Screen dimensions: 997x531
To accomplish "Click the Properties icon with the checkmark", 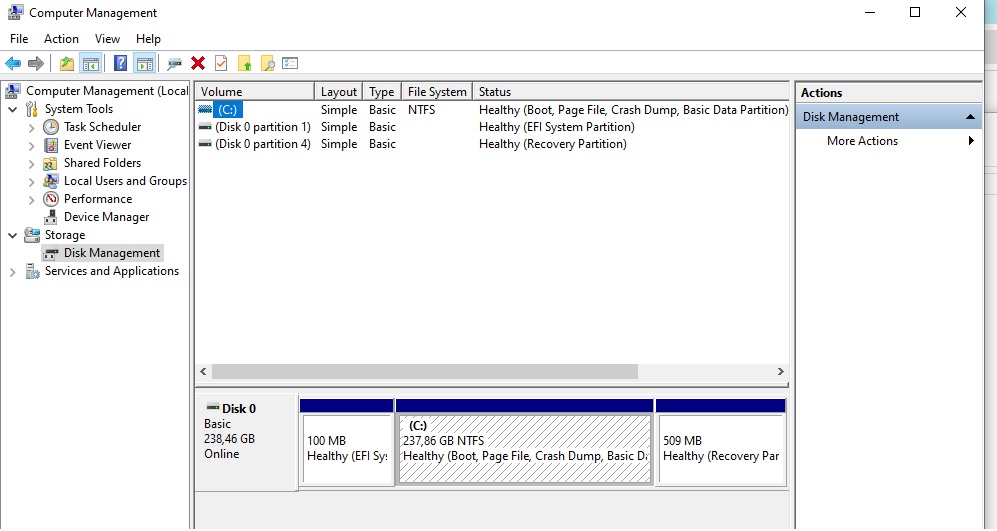I will pos(221,64).
